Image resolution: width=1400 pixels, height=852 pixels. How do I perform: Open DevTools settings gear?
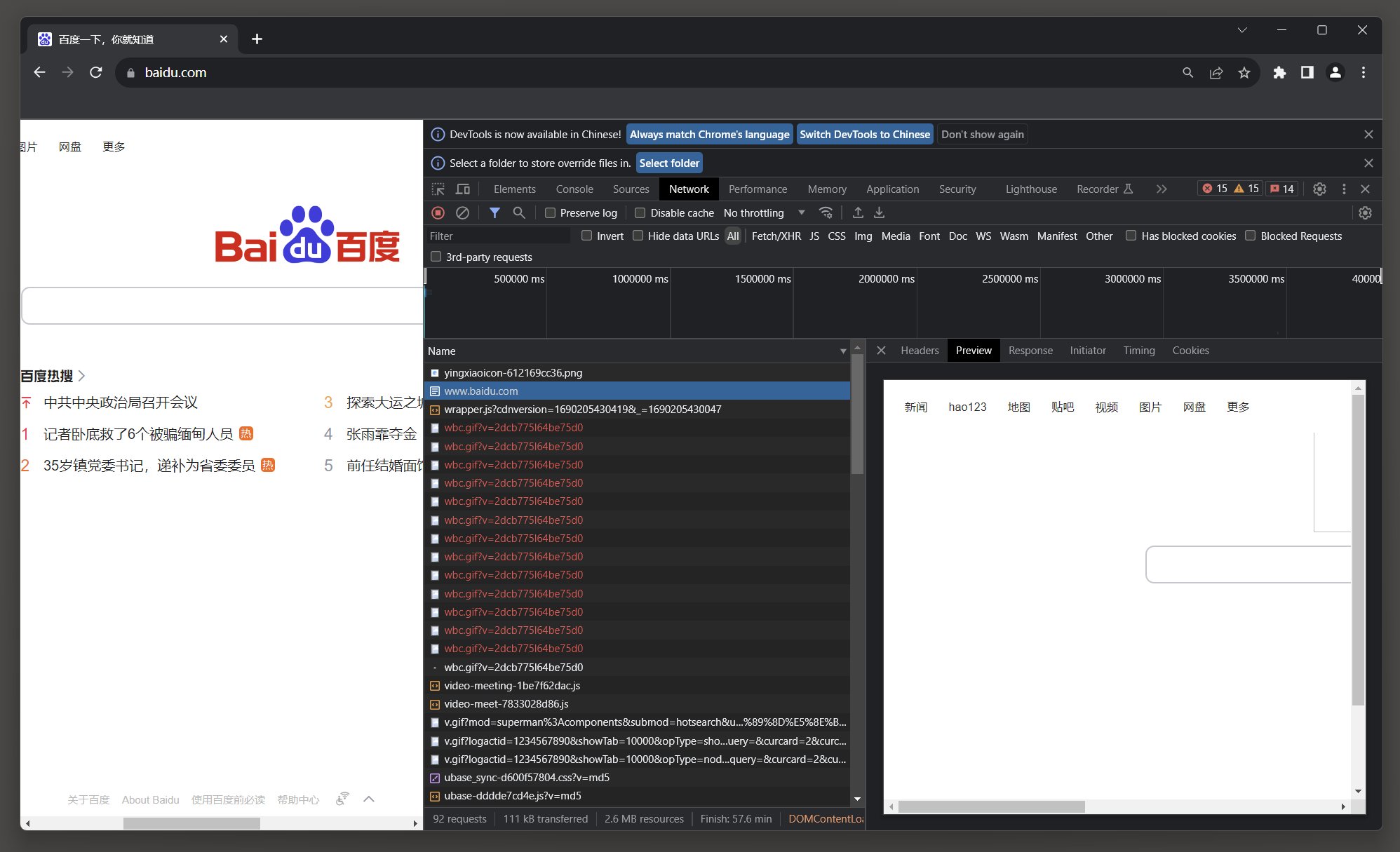click(1319, 189)
